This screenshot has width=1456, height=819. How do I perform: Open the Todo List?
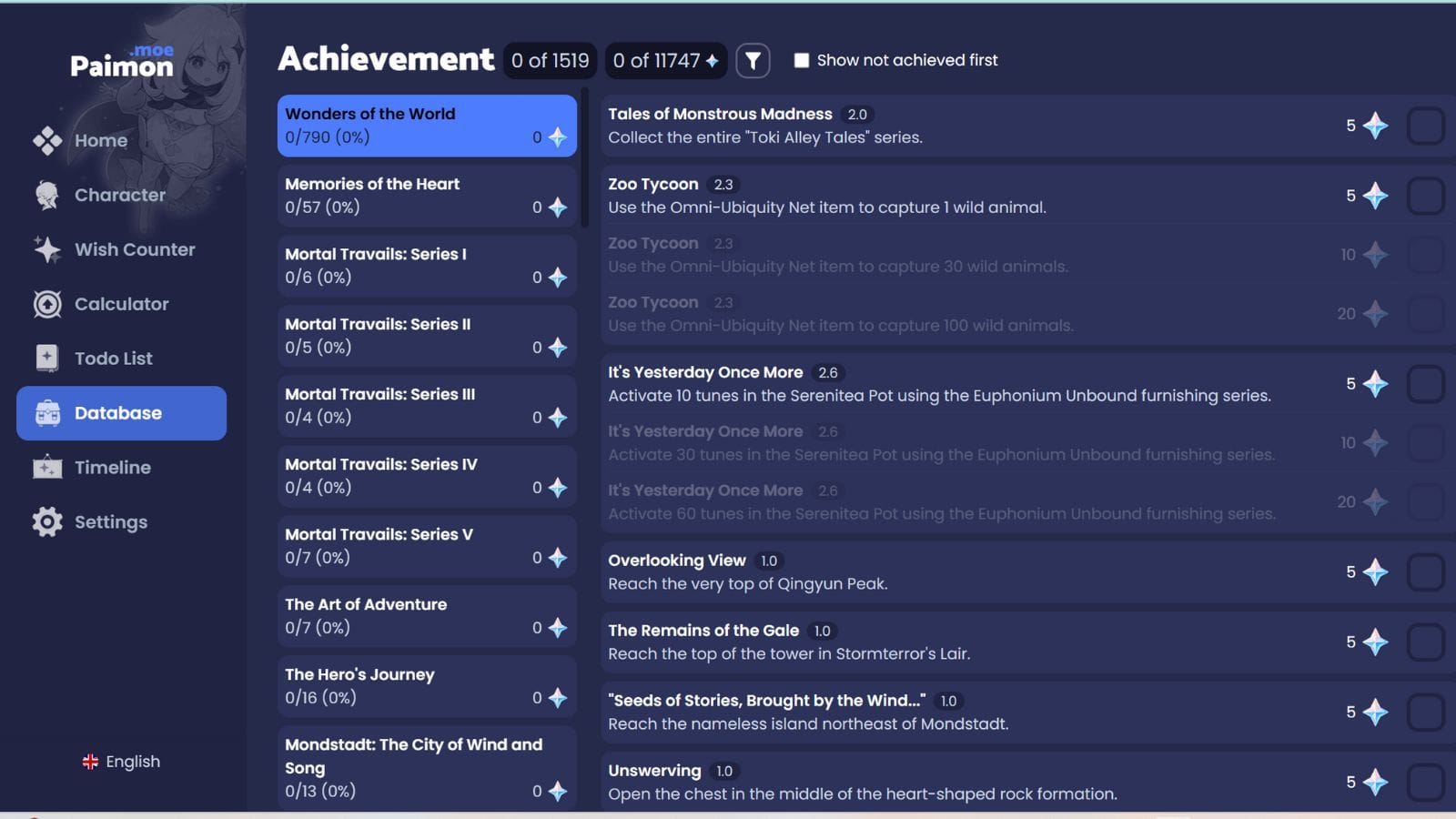pos(113,359)
